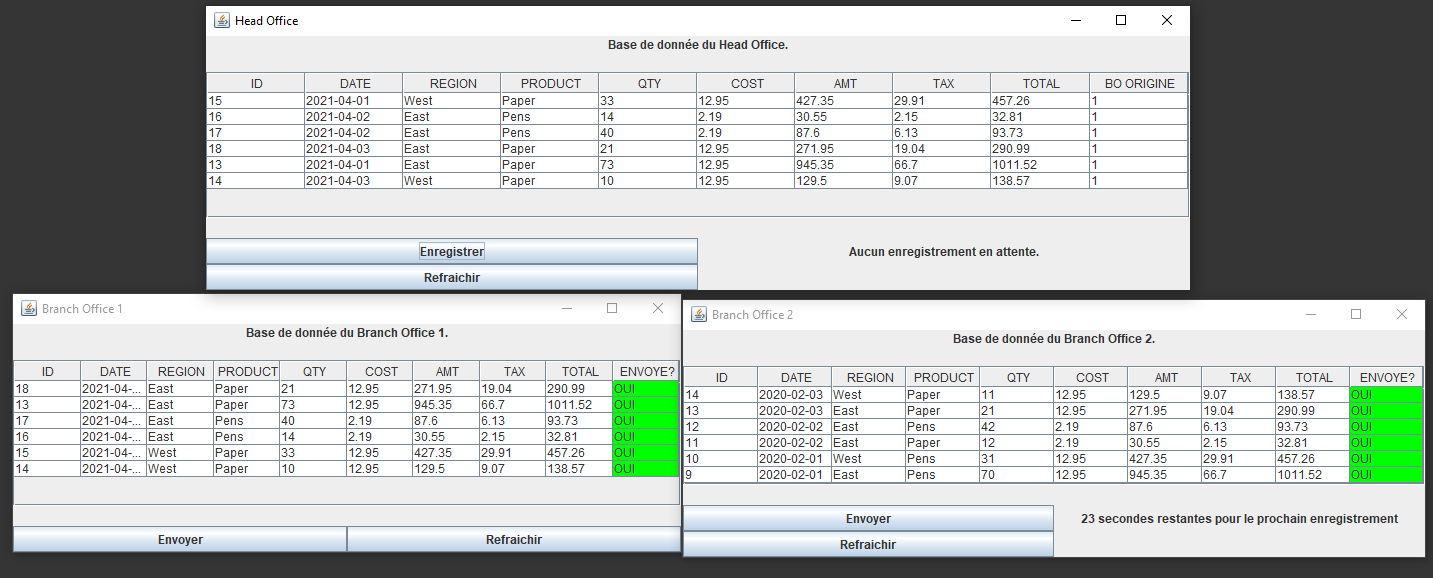This screenshot has width=1433, height=578.
Task: Click REGION header in Branch Office 2 table
Action: tap(869, 378)
